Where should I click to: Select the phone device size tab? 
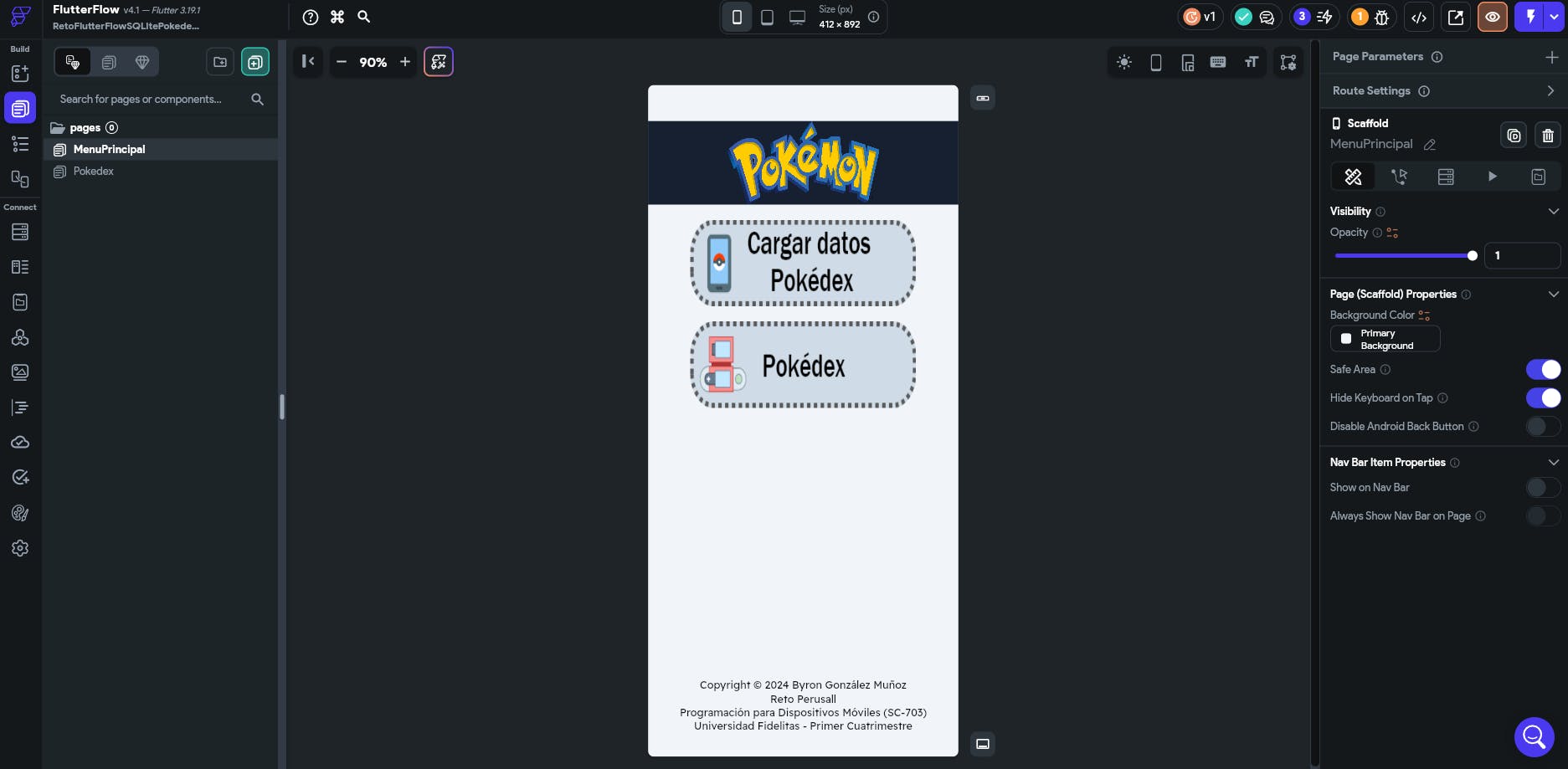(x=737, y=17)
